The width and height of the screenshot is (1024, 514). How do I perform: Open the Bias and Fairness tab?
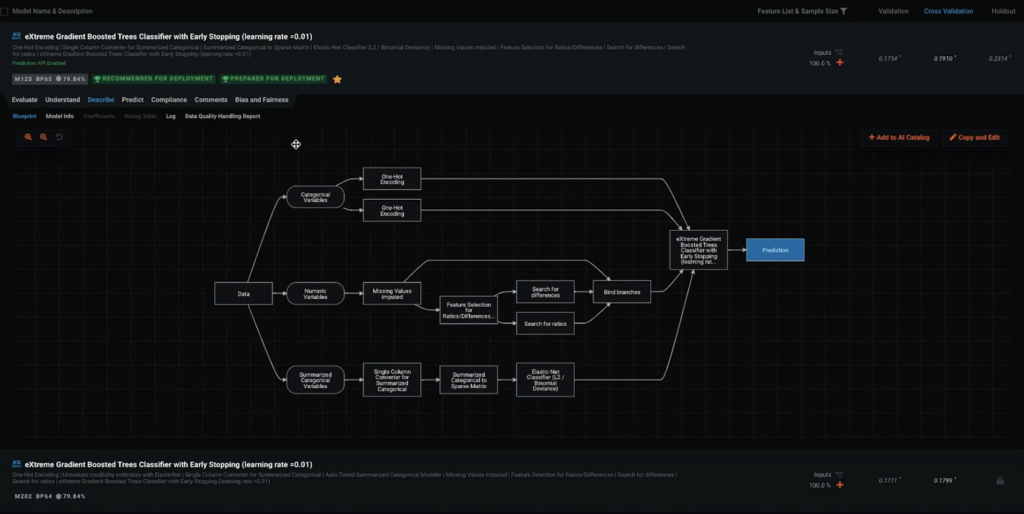[x=263, y=100]
